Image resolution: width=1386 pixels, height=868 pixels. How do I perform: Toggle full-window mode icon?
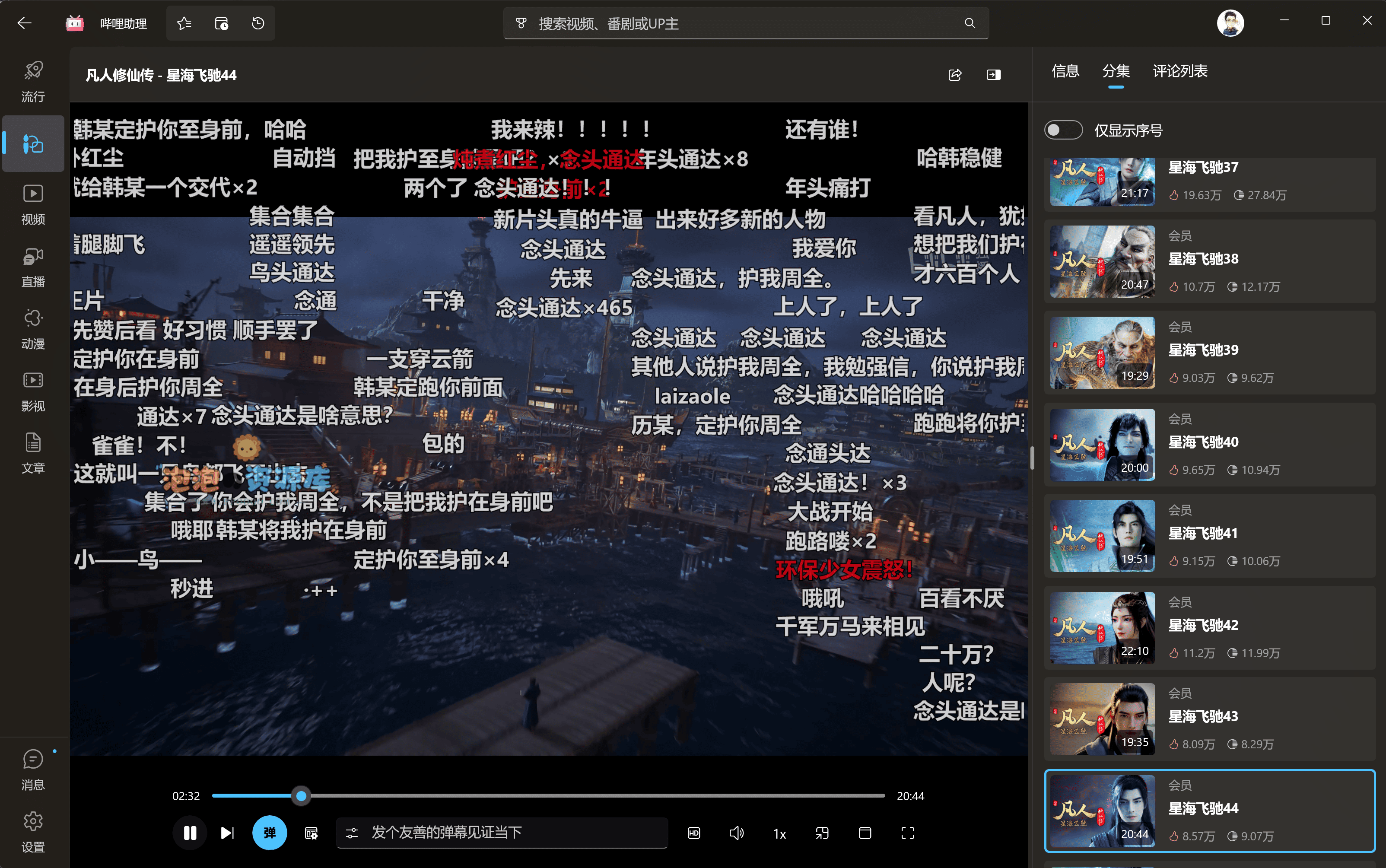click(865, 833)
